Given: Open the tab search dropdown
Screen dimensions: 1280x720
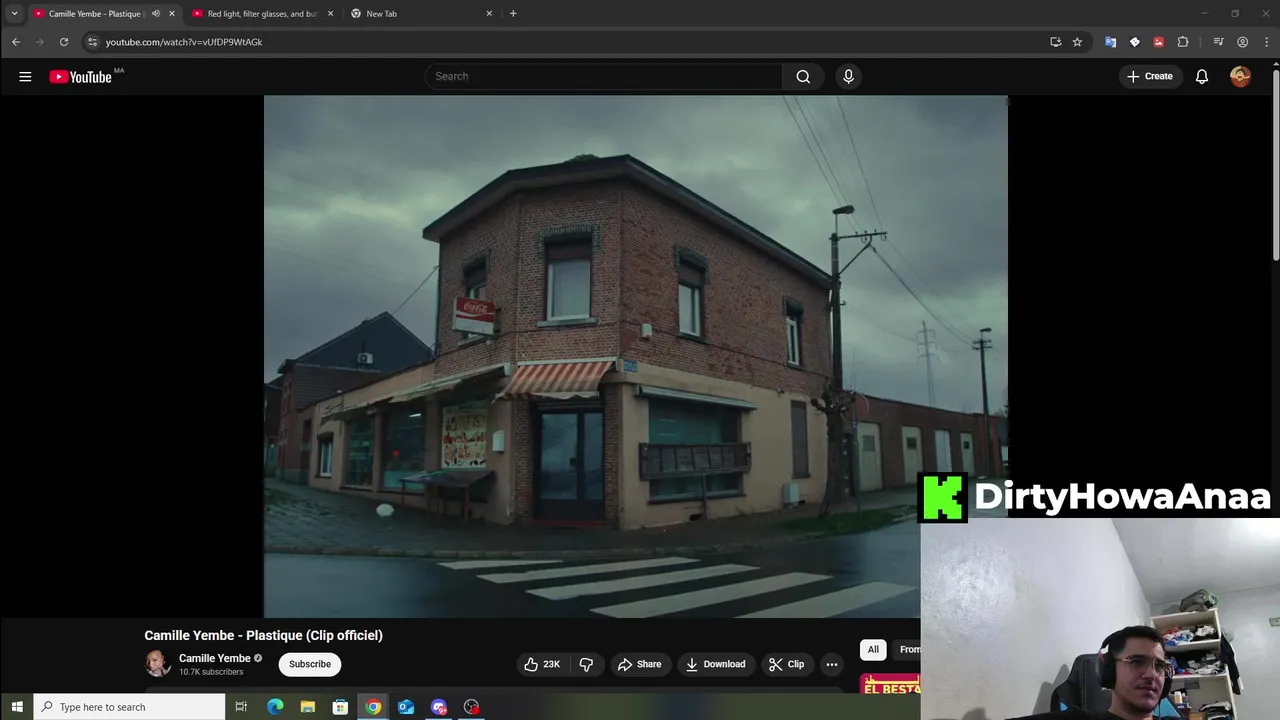Looking at the screenshot, I should coord(14,14).
